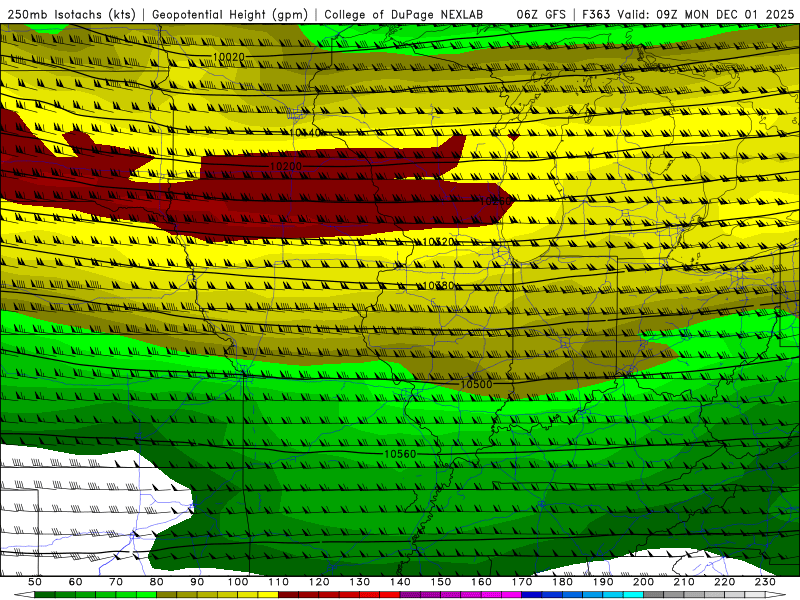Click the 210 legend value
800x600 pixels.
pos(684,582)
